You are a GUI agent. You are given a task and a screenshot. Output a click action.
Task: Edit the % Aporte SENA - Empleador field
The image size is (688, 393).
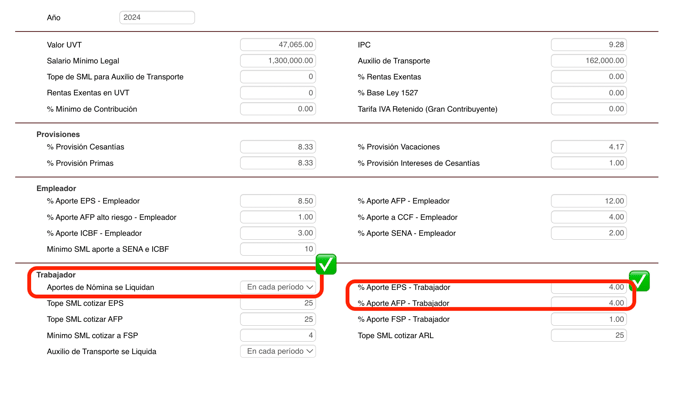coord(589,233)
